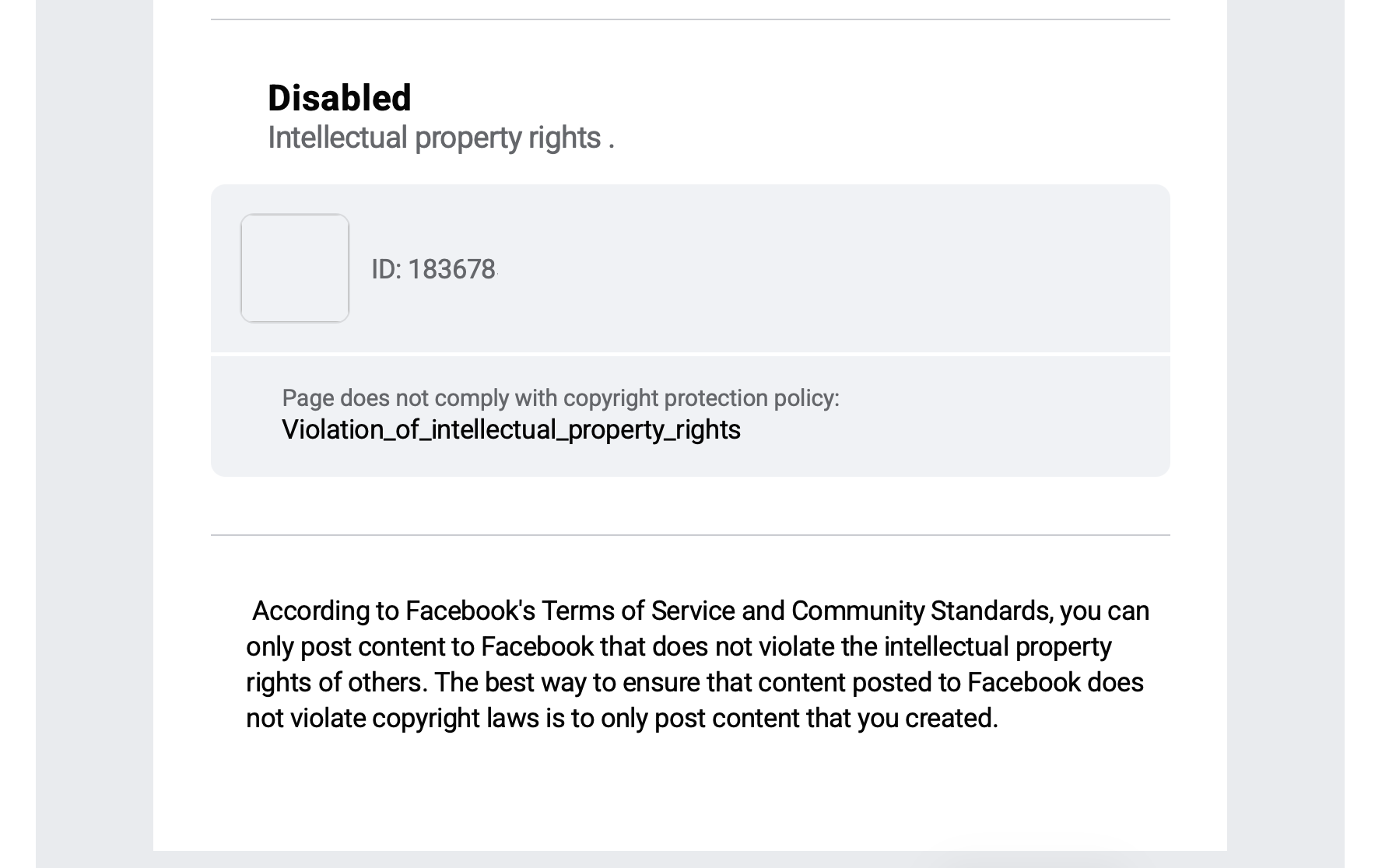Click the bold "Disabled" heading
1396x868 pixels.
[339, 98]
